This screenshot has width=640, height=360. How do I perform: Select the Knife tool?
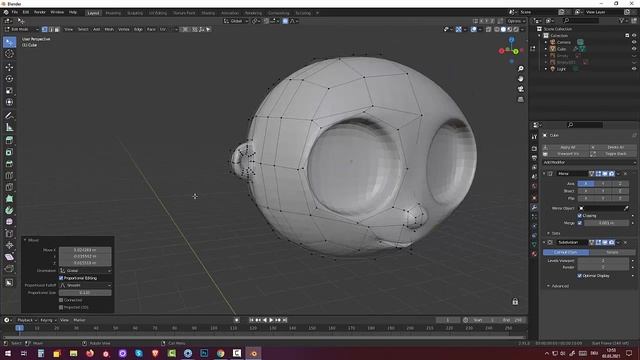coord(9,187)
